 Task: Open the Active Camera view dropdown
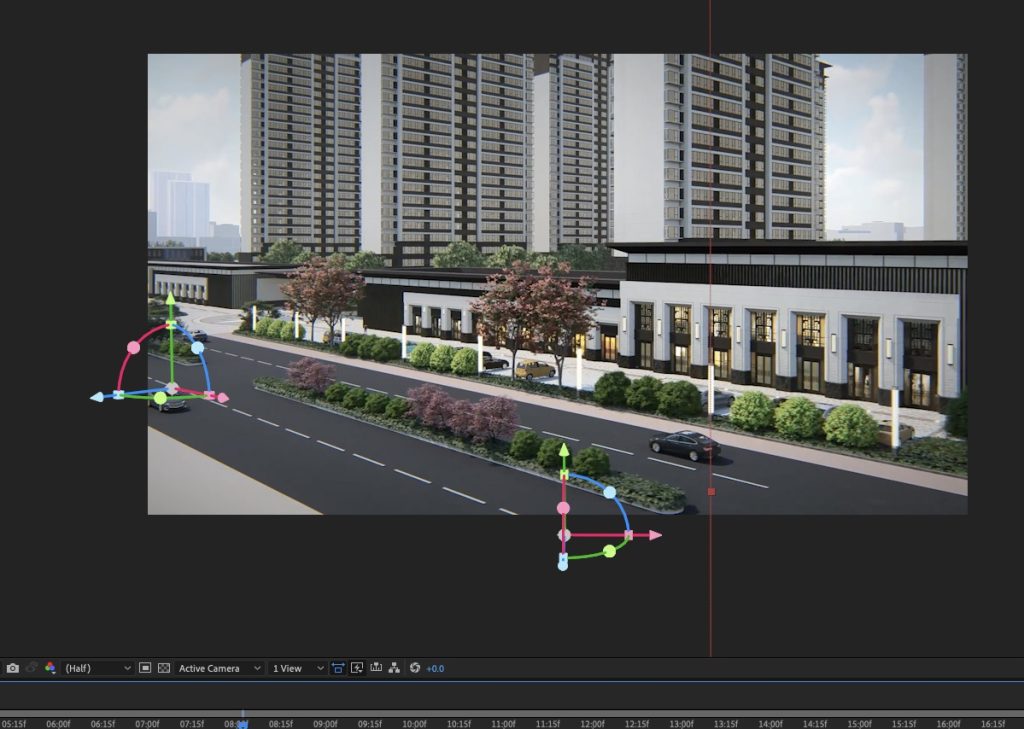(x=220, y=668)
